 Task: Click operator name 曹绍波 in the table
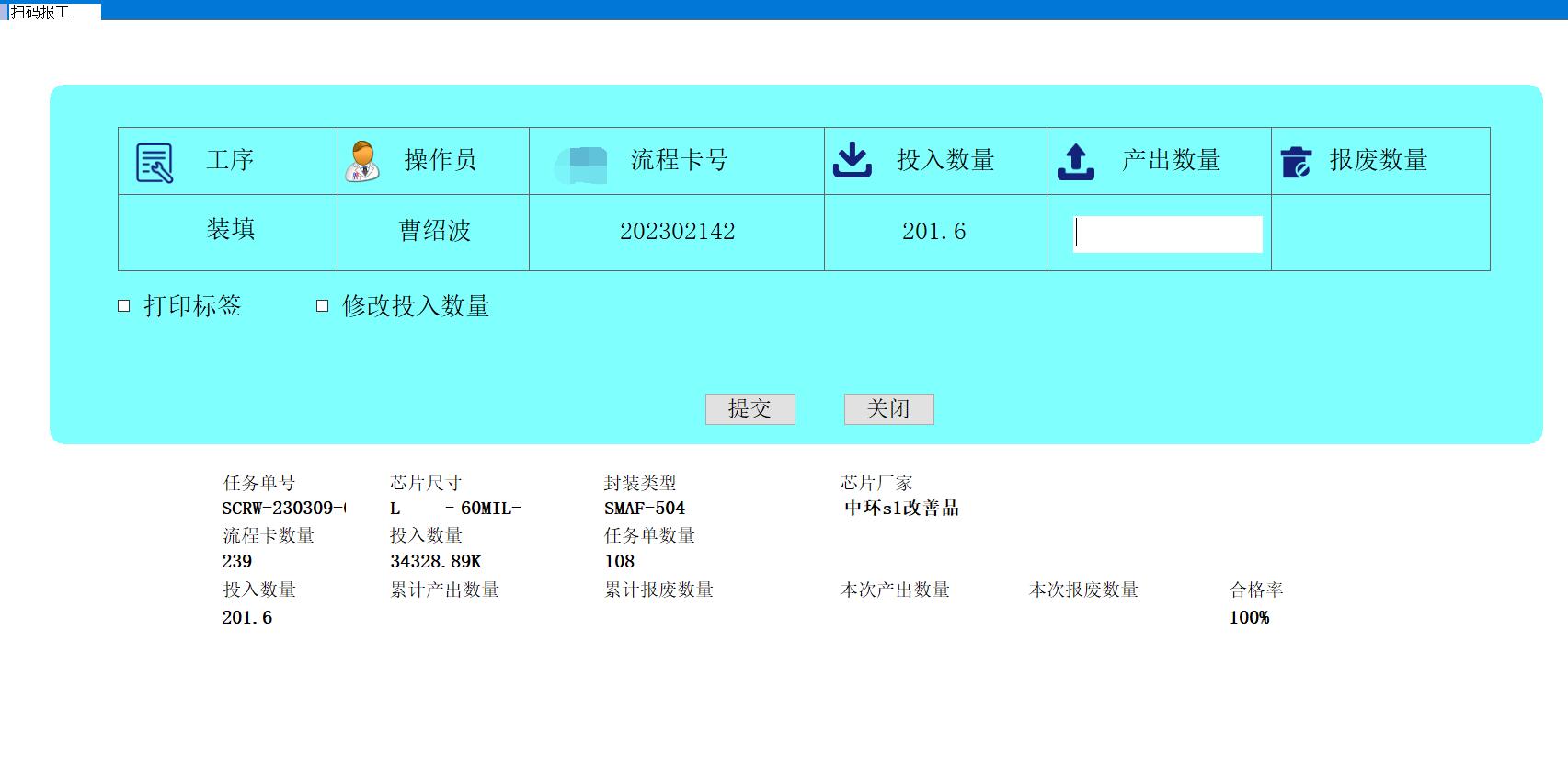pos(434,231)
